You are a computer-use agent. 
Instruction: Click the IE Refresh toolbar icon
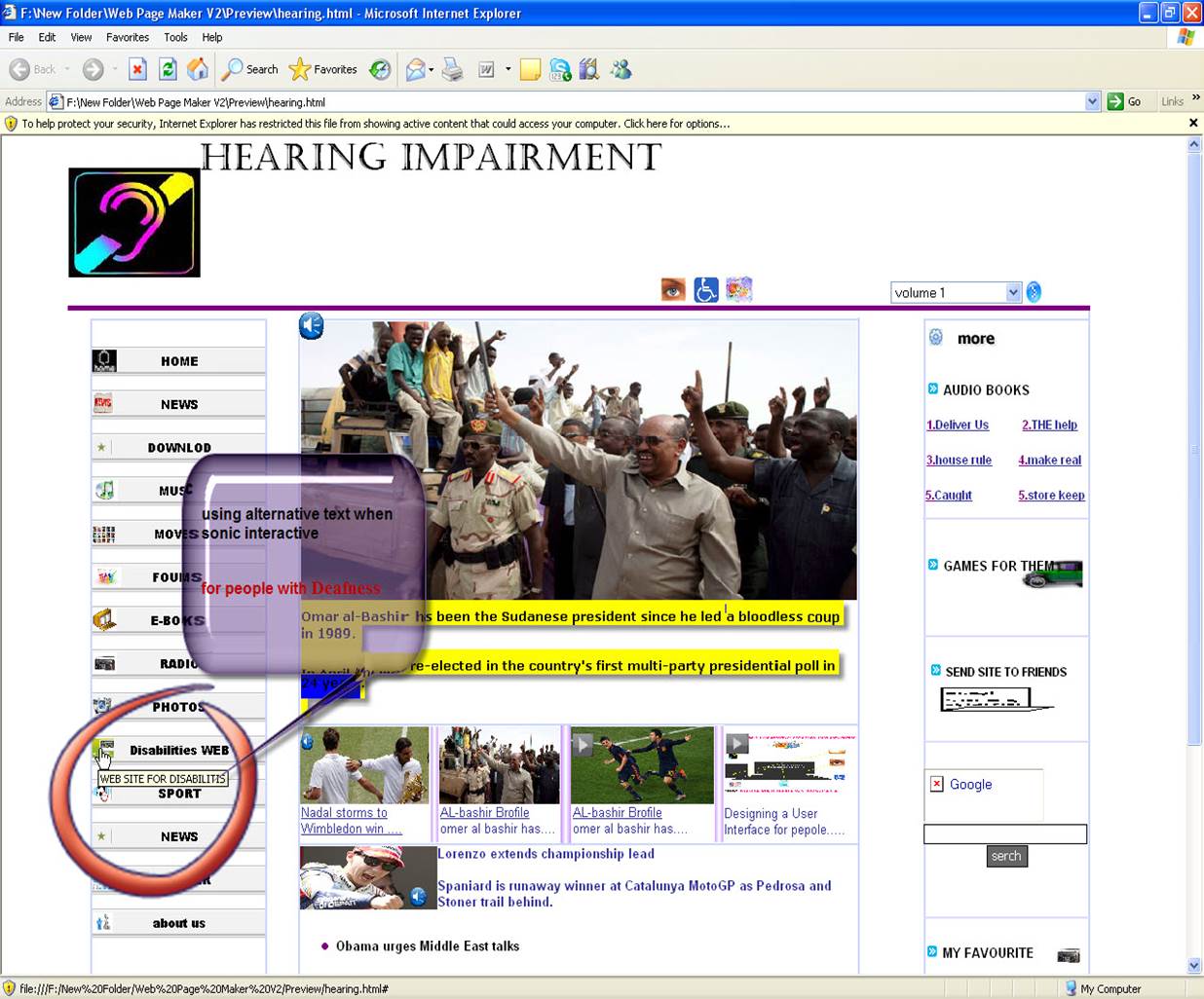(x=168, y=69)
